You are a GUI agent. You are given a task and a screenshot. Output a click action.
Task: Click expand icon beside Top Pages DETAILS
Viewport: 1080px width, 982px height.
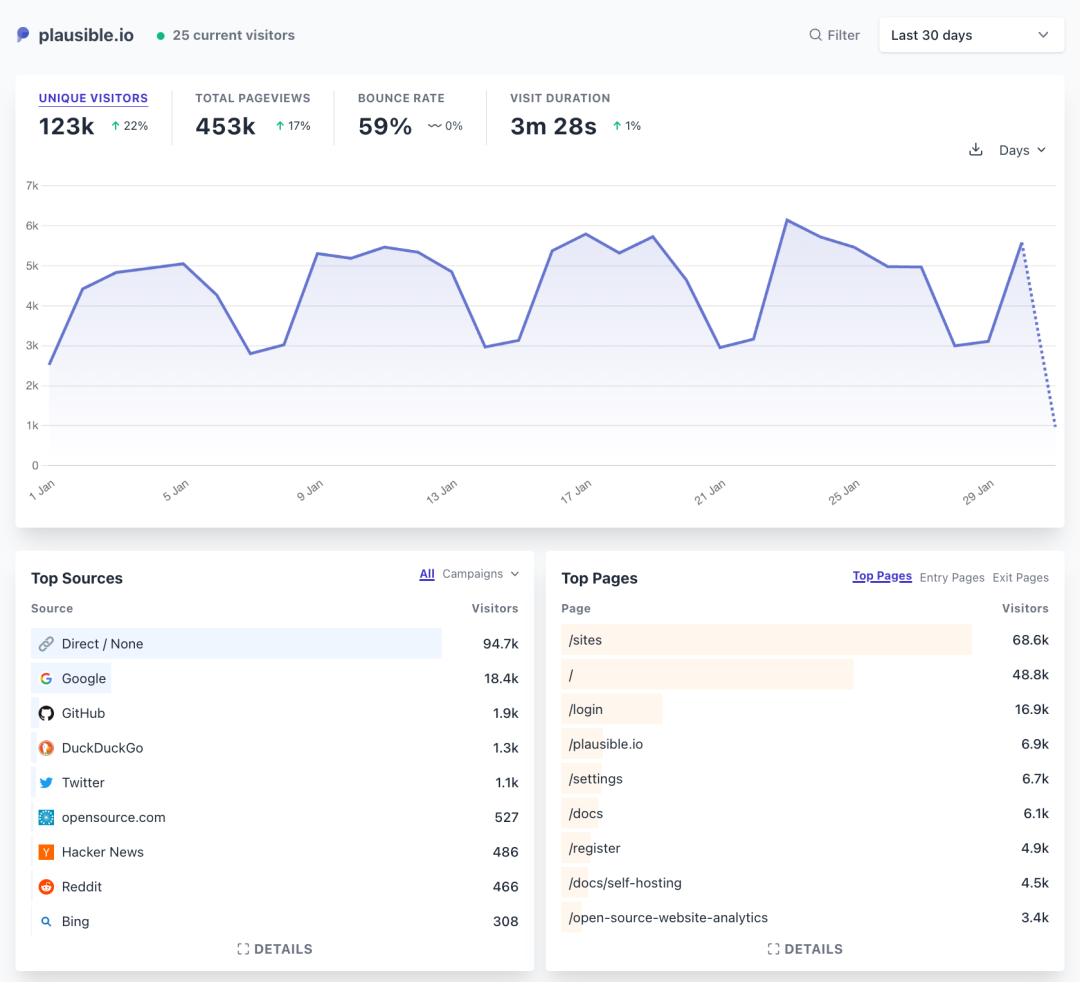tap(773, 949)
